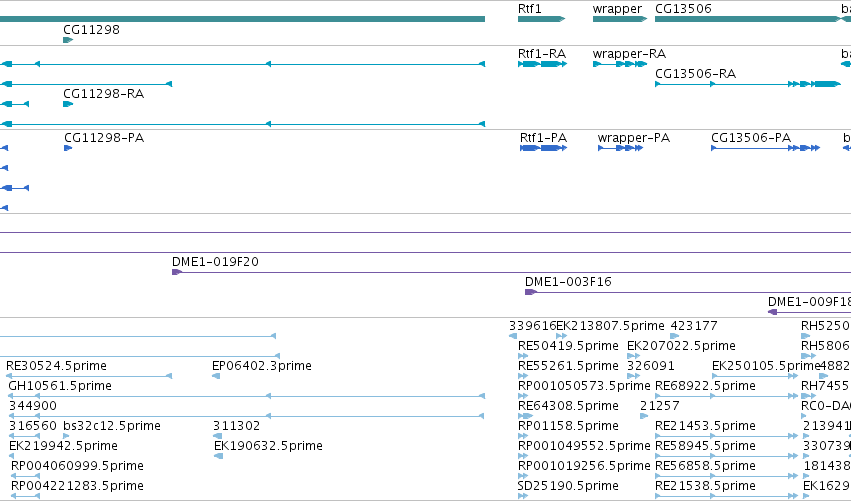Click the DME1-003F16 start marker
Image resolution: width=851 pixels, height=501 pixels.
pyautogui.click(x=530, y=292)
